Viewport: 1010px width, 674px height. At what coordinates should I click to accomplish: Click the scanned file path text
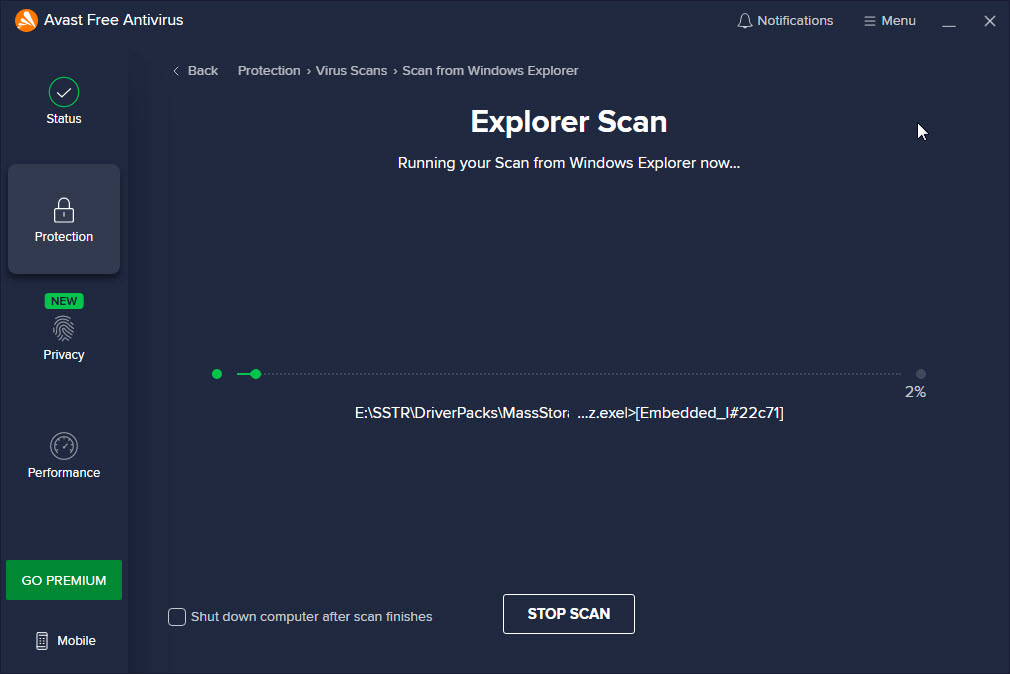point(568,412)
